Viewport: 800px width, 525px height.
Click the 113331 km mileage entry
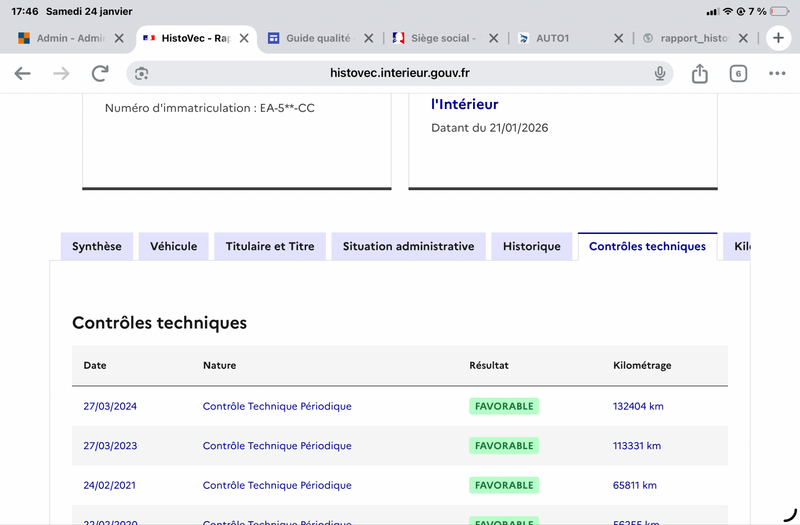[637, 446]
